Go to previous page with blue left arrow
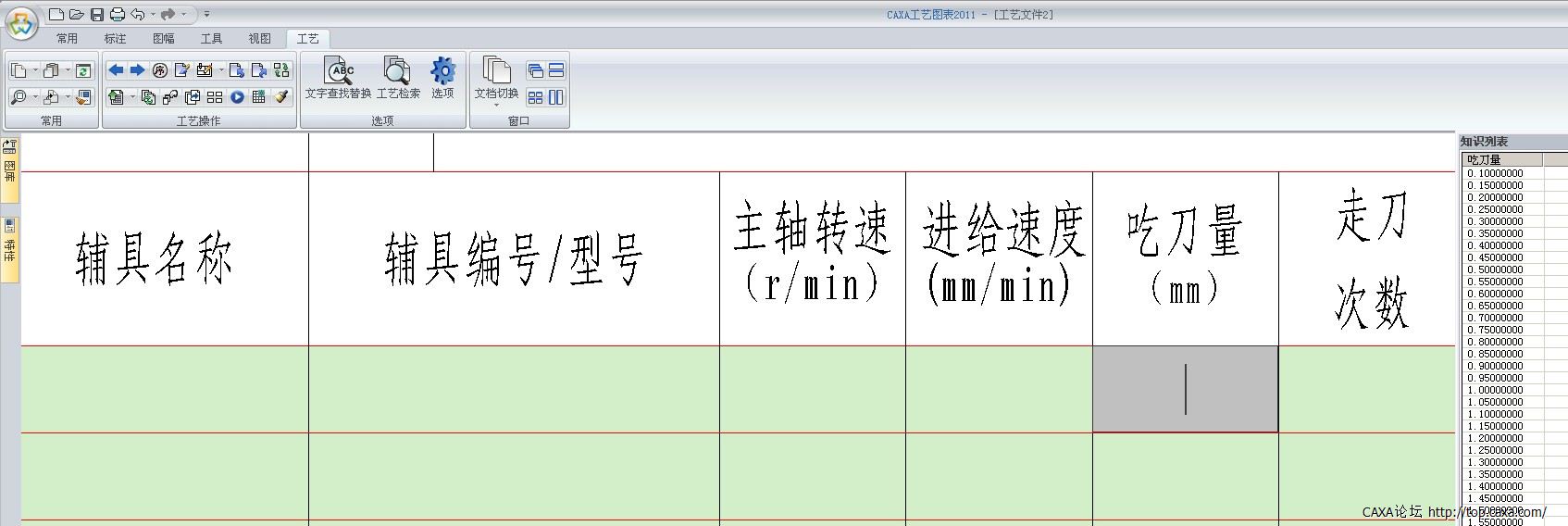The image size is (1568, 526). (x=116, y=70)
